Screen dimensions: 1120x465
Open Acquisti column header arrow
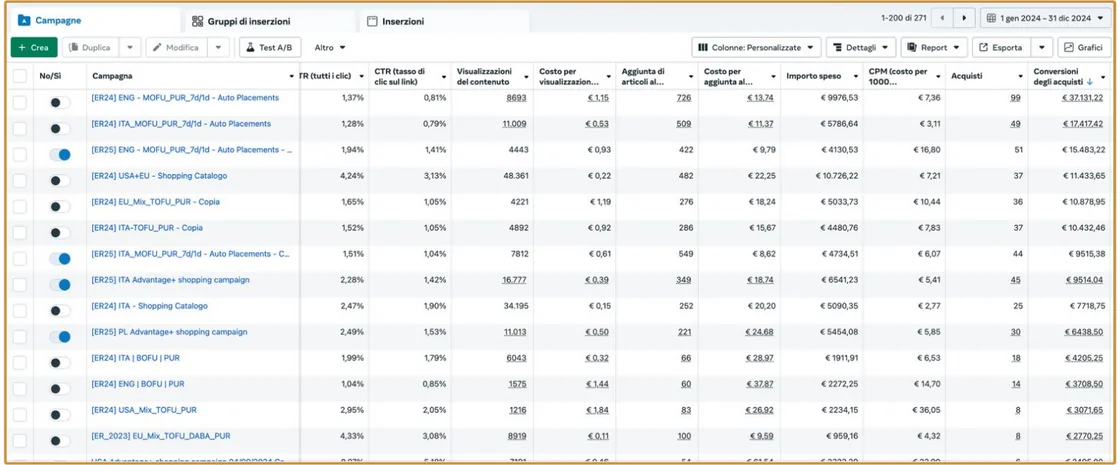1020,76
